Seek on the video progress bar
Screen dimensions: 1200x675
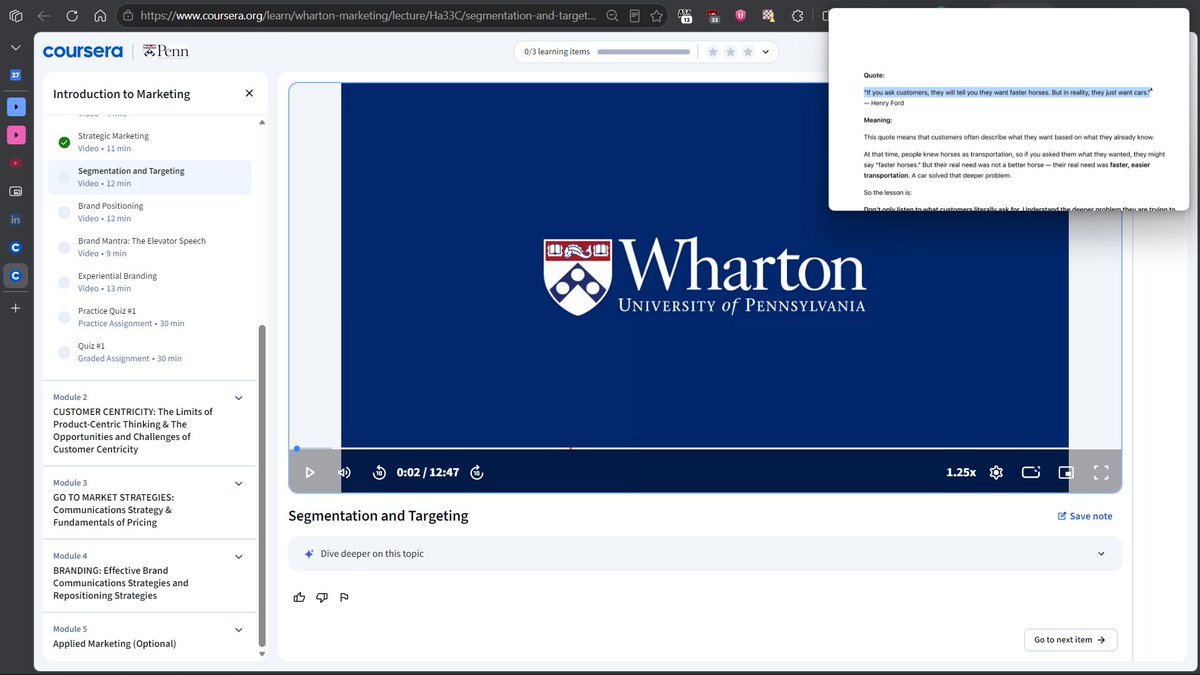click(705, 448)
